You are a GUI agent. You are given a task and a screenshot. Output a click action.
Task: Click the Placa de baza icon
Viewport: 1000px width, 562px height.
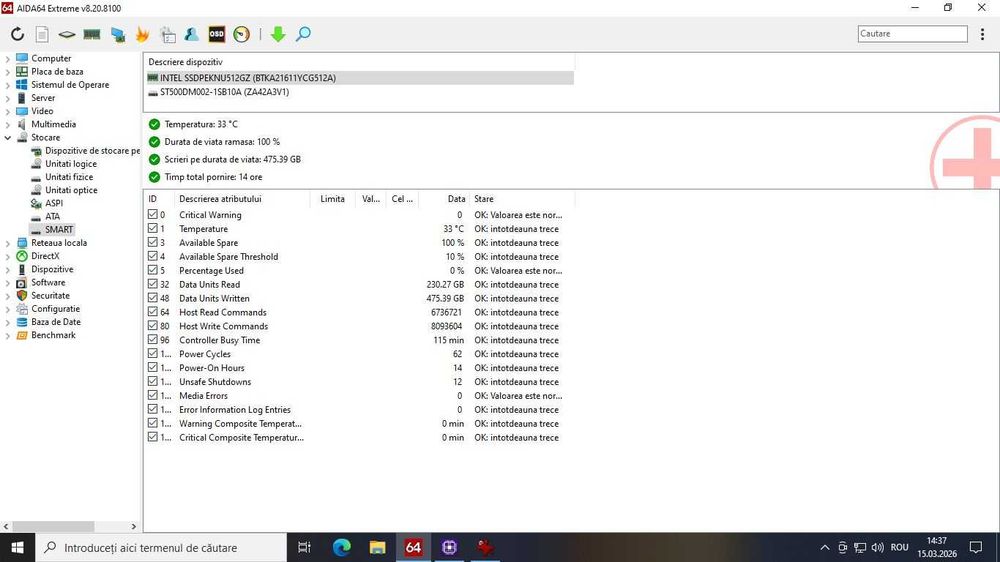22,71
